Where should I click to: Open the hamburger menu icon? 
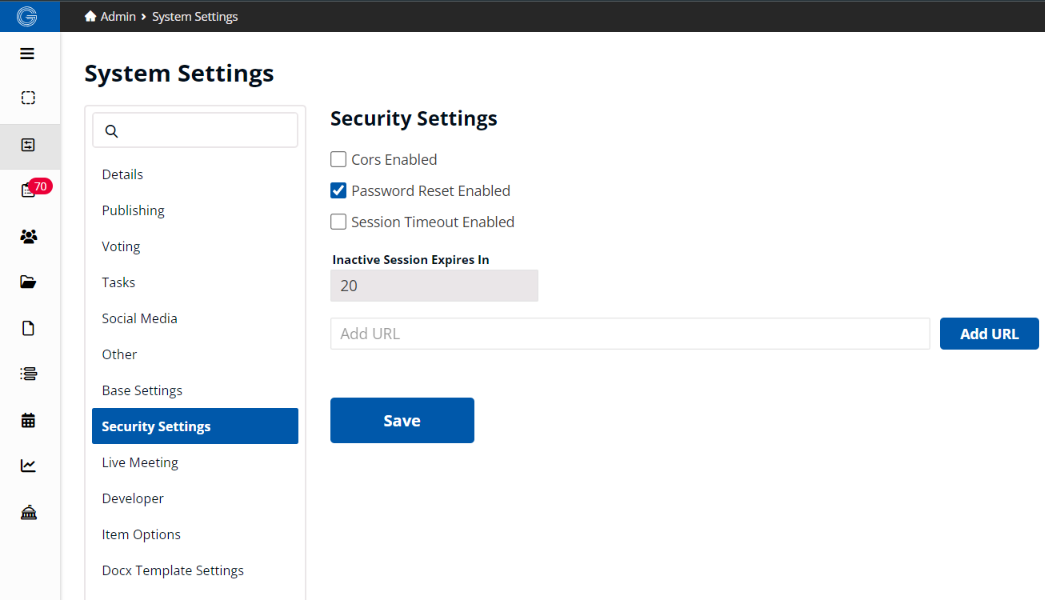point(27,53)
